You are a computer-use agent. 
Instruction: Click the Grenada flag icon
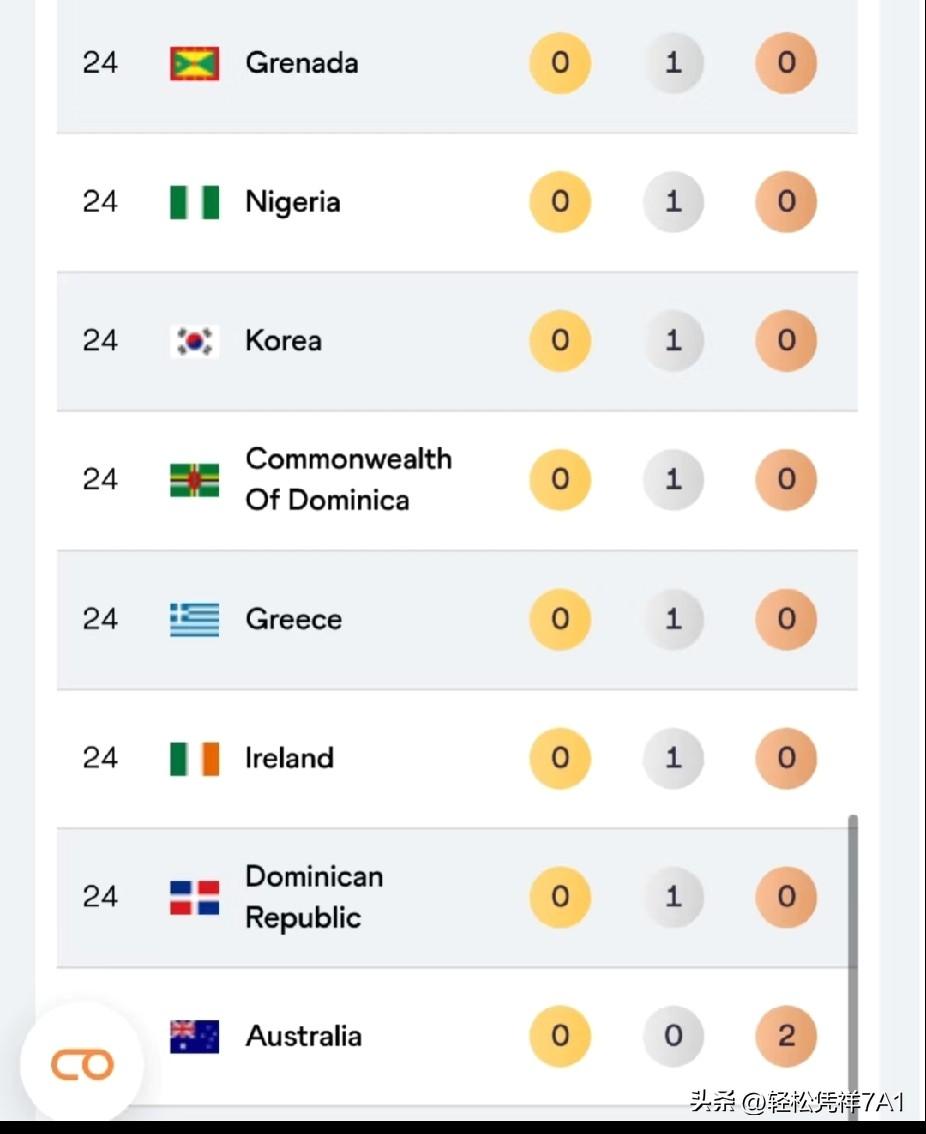(x=195, y=64)
